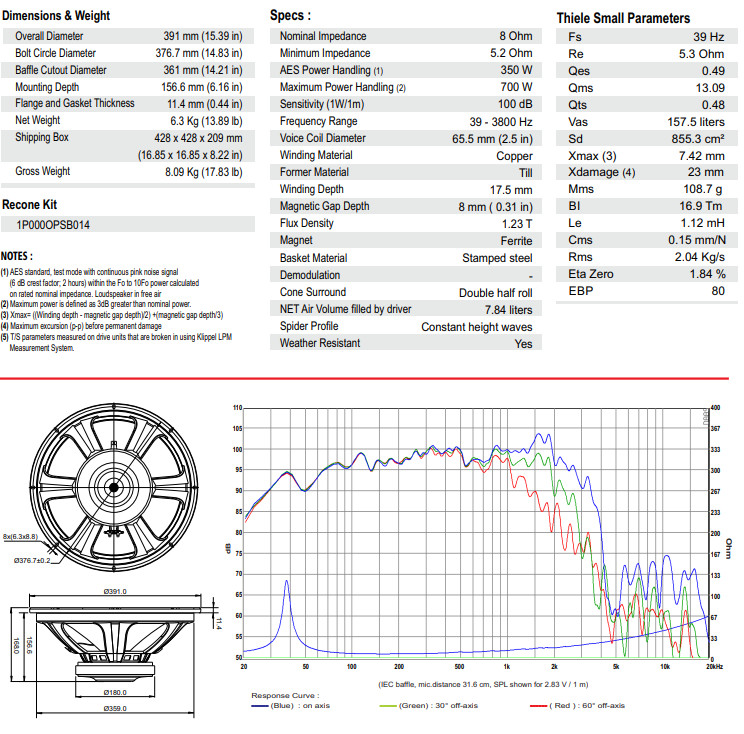Select the value '6.3 Kg (13.89 lb)'

point(206,121)
